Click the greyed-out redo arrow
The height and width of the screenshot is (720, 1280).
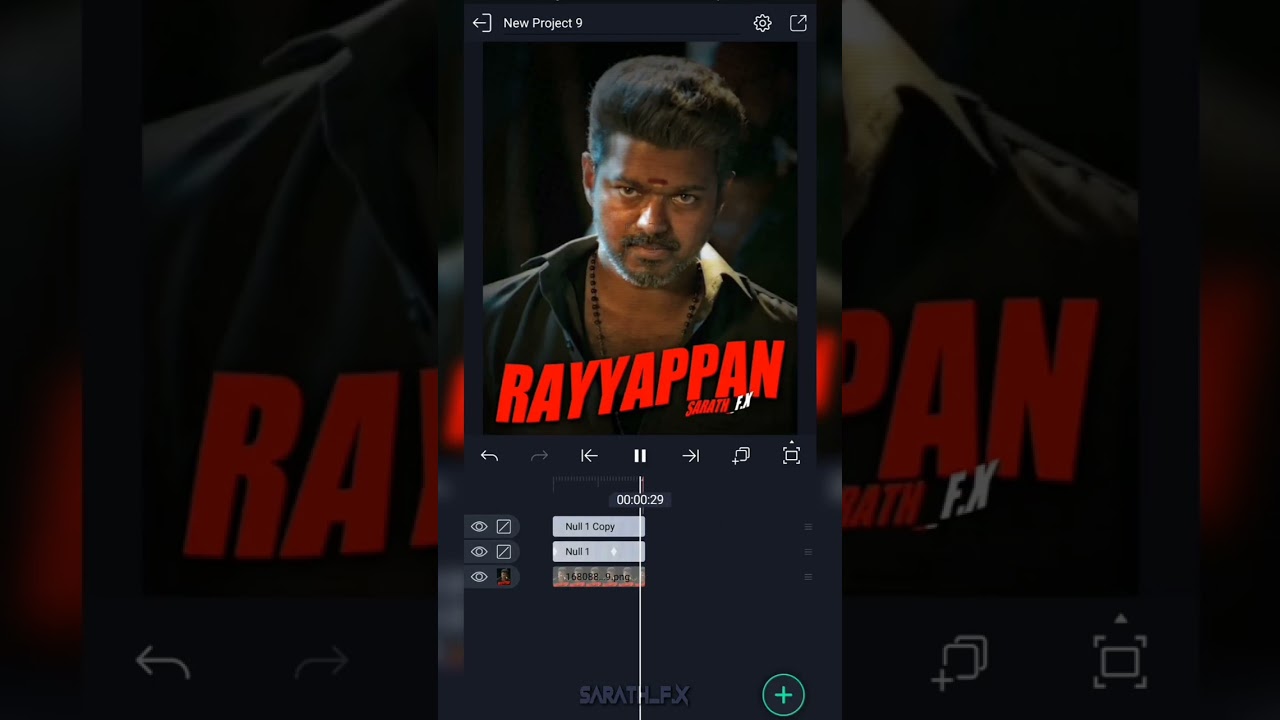click(539, 456)
